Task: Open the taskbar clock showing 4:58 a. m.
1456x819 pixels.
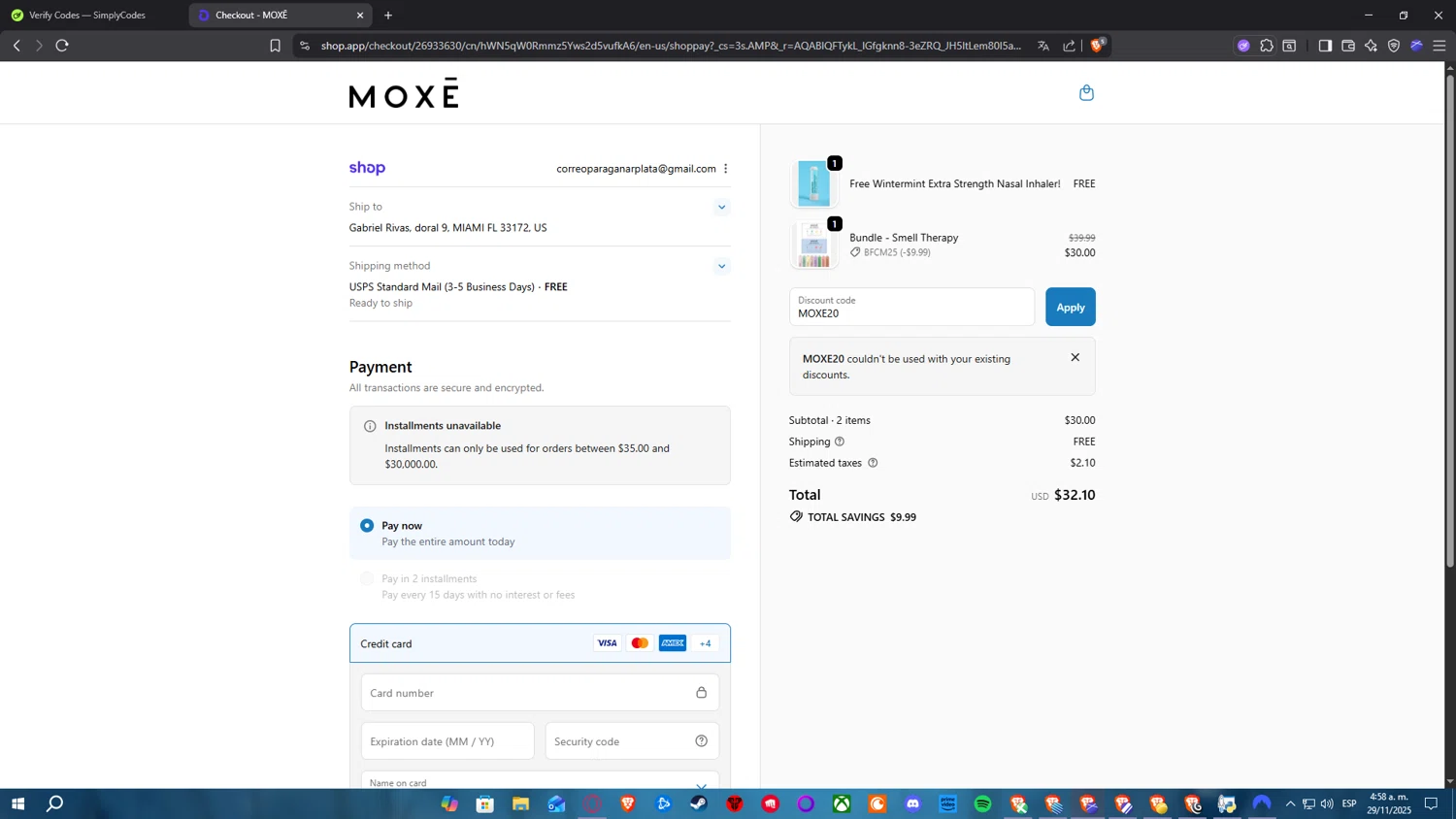Action: tap(1389, 803)
